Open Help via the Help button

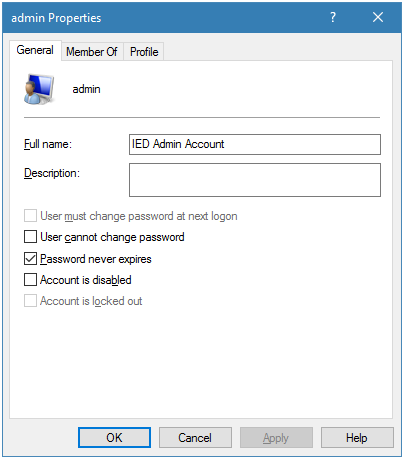(357, 437)
